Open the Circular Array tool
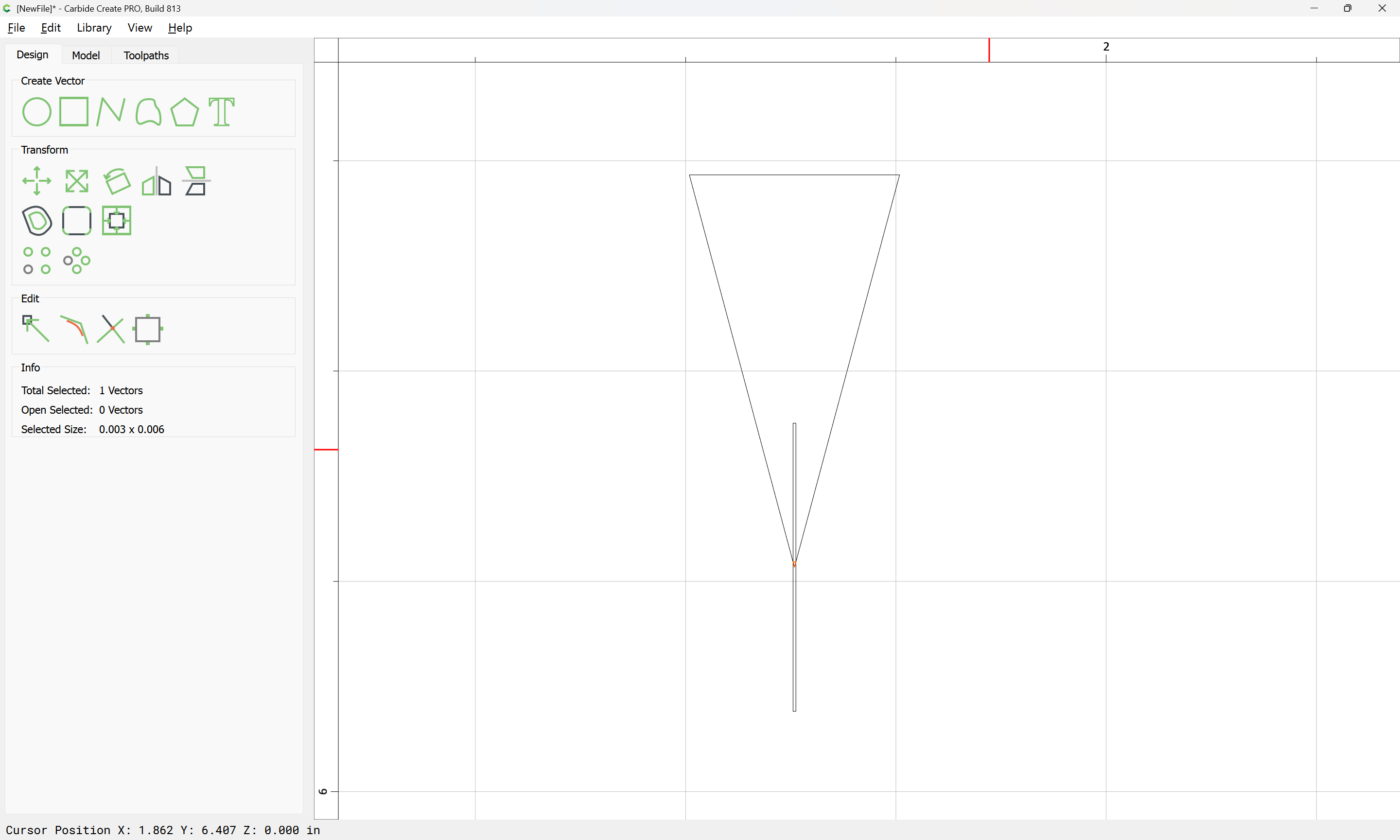 point(76,261)
